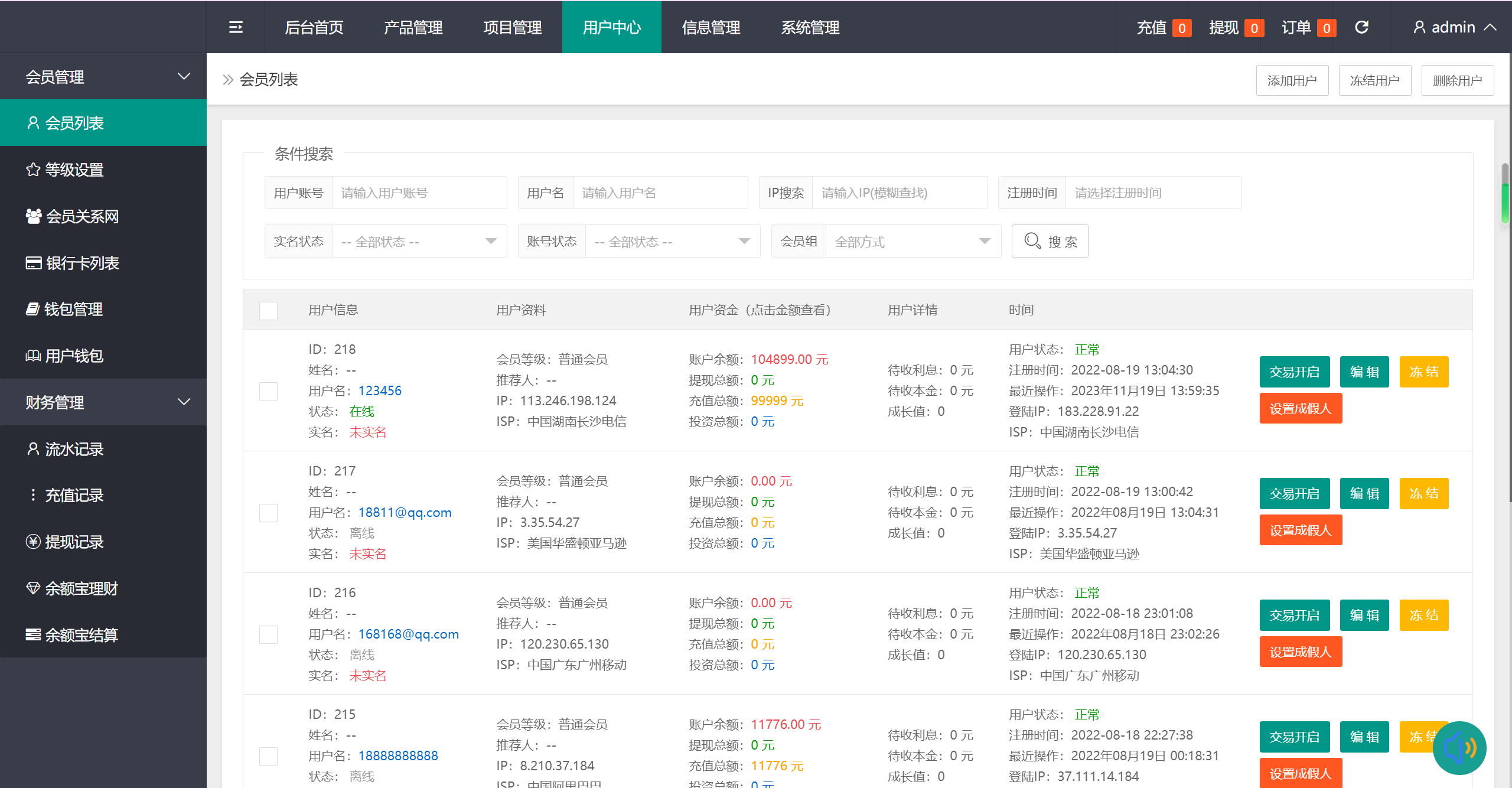Open the 实名状态 dropdown

[419, 242]
